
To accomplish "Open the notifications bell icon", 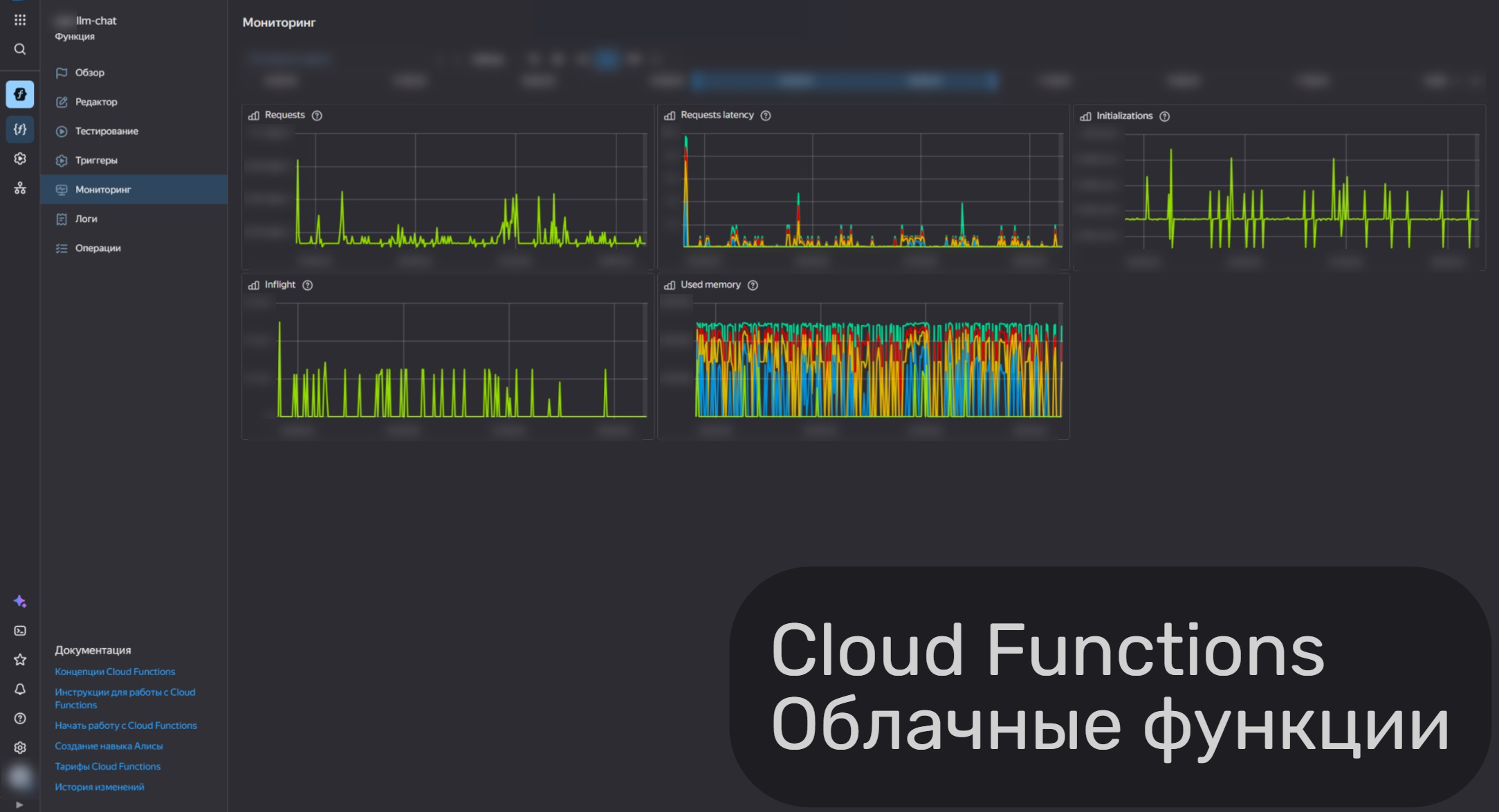I will point(20,689).
